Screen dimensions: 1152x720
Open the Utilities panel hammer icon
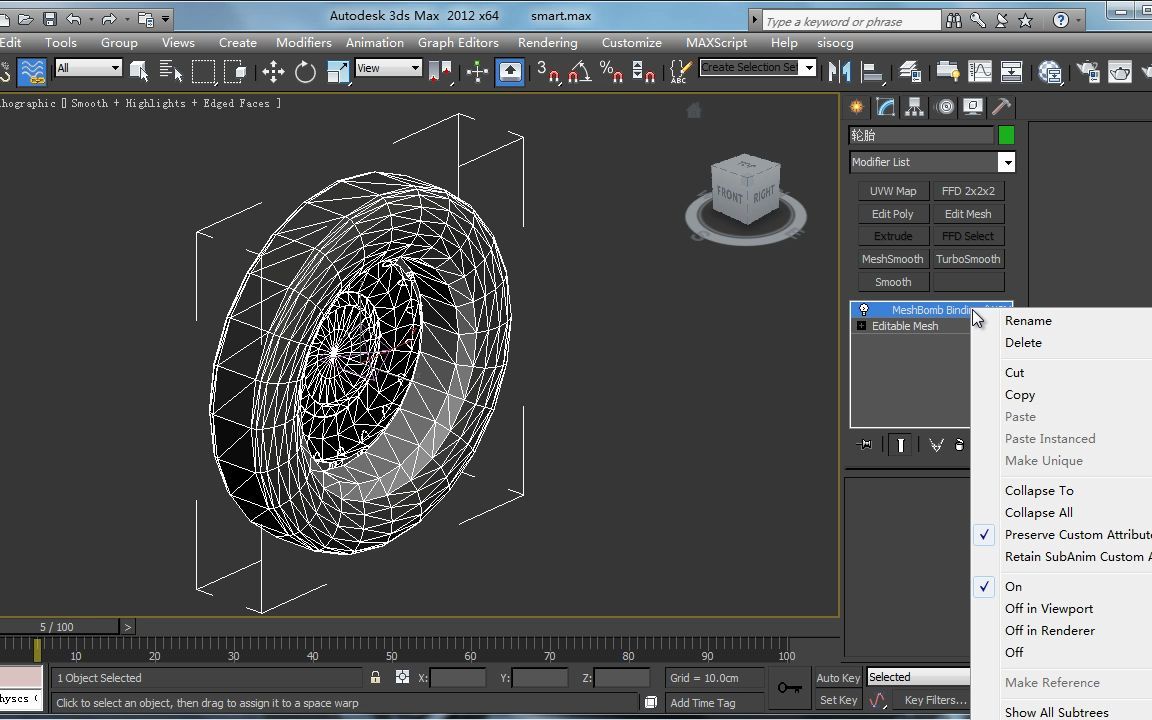click(x=1002, y=107)
